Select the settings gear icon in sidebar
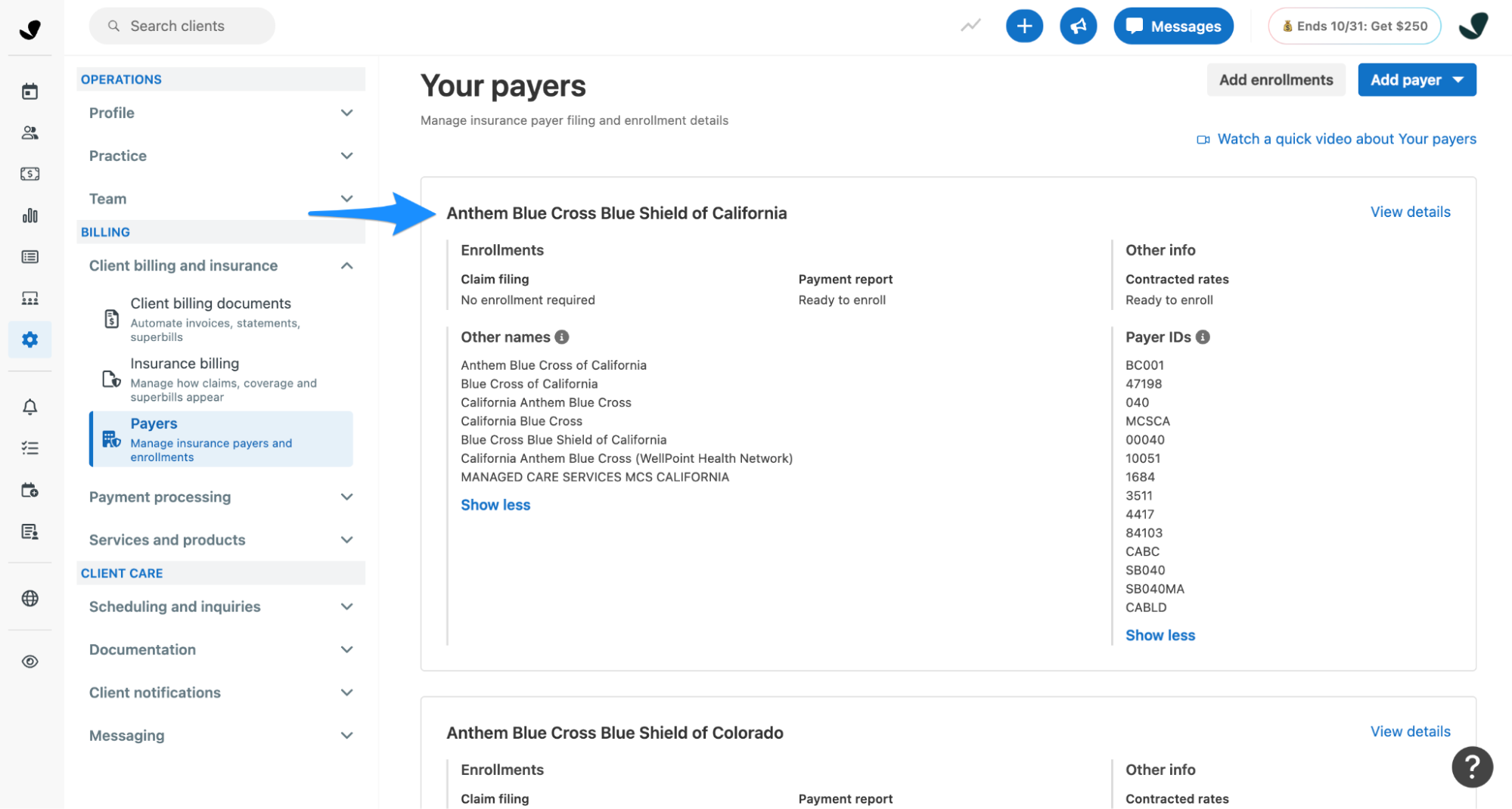 29,339
